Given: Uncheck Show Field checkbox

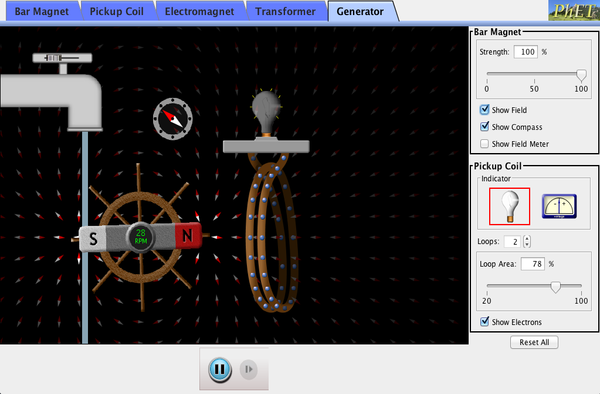Looking at the screenshot, I should pyautogui.click(x=484, y=110).
